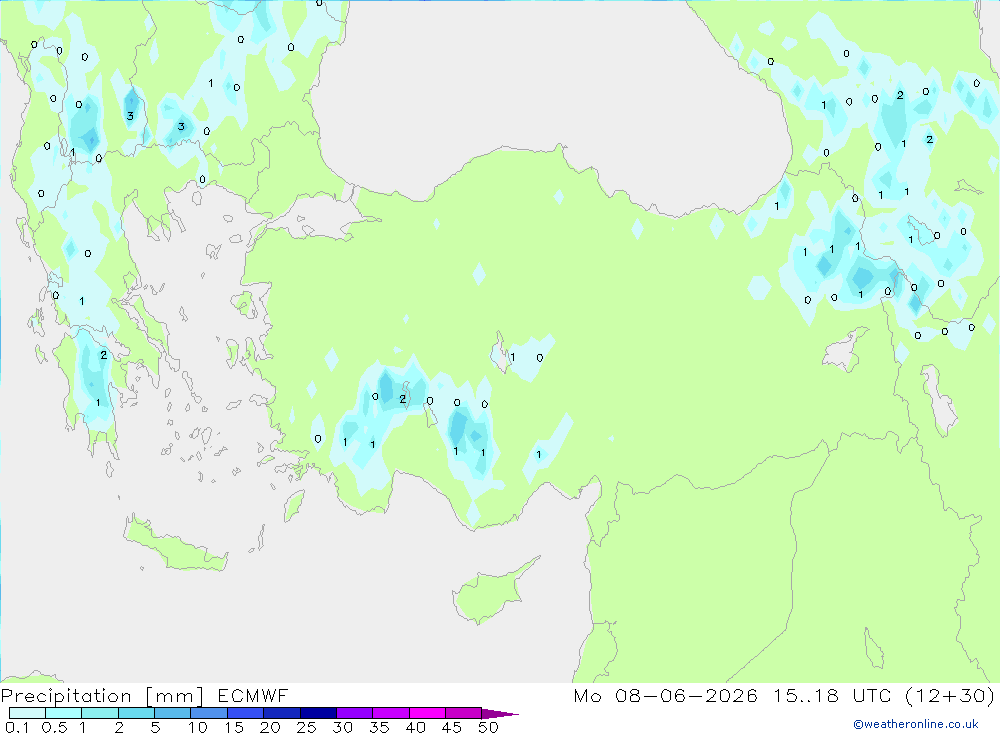
Task: Click the 0.1–0.5 mm legend swatch
Action: click(x=27, y=713)
